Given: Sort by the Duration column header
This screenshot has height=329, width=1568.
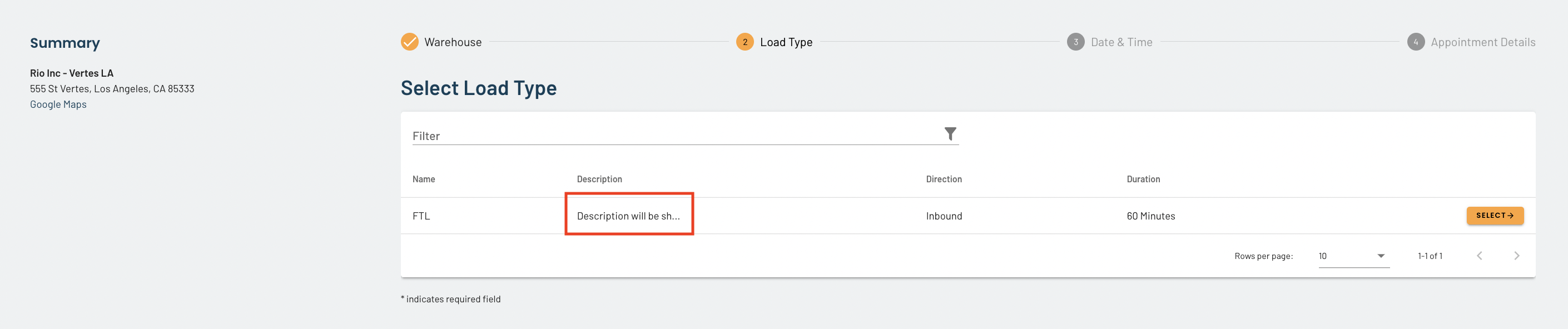Looking at the screenshot, I should pyautogui.click(x=1143, y=179).
